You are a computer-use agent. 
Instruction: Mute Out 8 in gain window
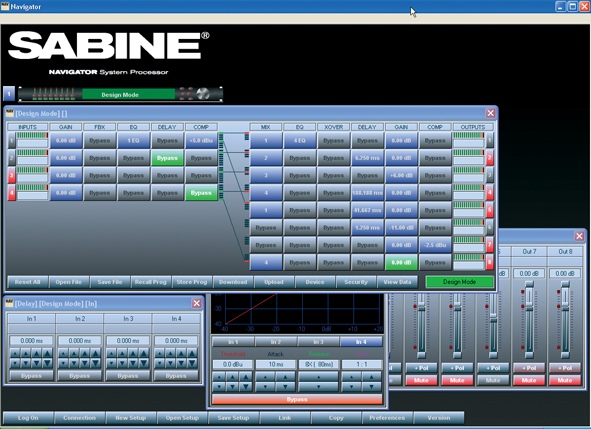click(x=565, y=380)
